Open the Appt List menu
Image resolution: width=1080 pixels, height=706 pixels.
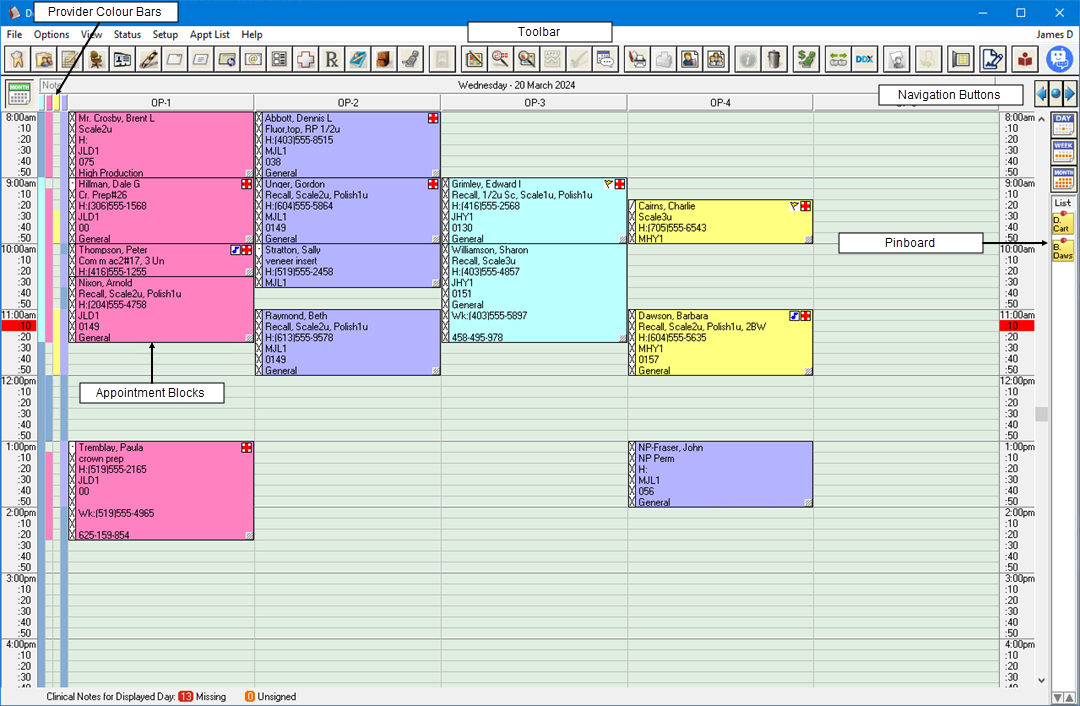209,34
